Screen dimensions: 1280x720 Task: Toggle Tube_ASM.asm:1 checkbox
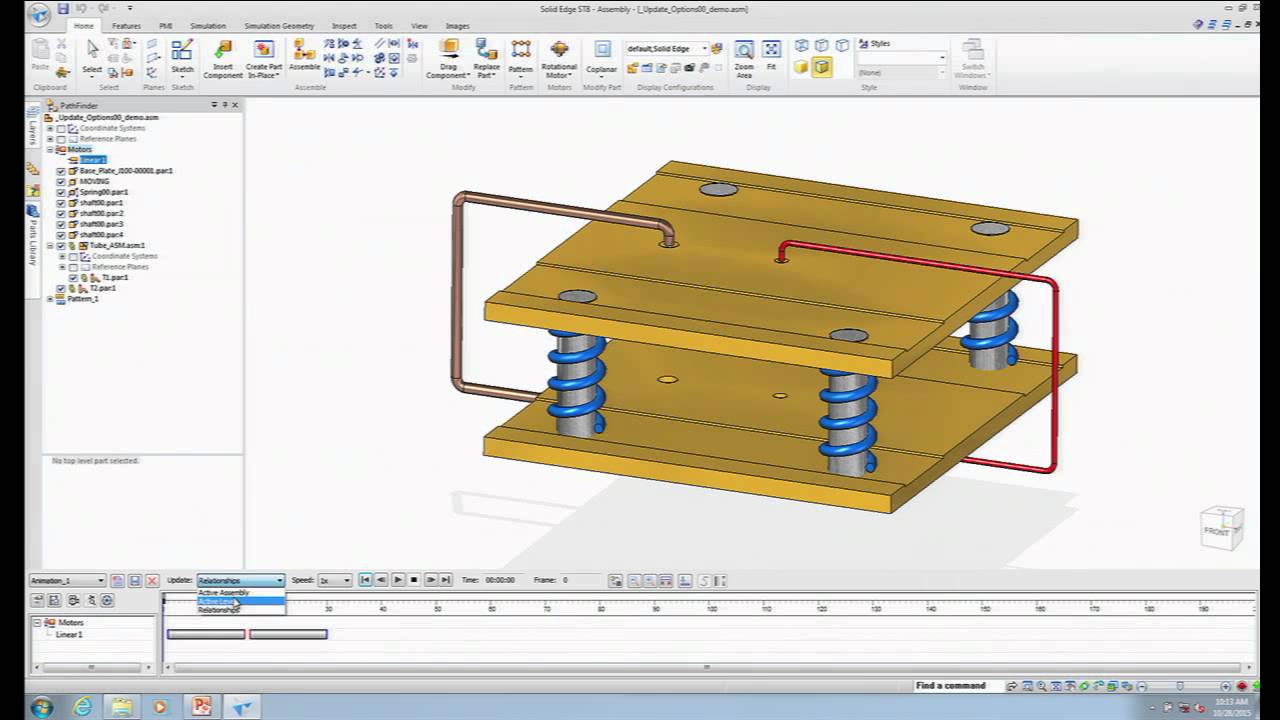click(x=61, y=246)
